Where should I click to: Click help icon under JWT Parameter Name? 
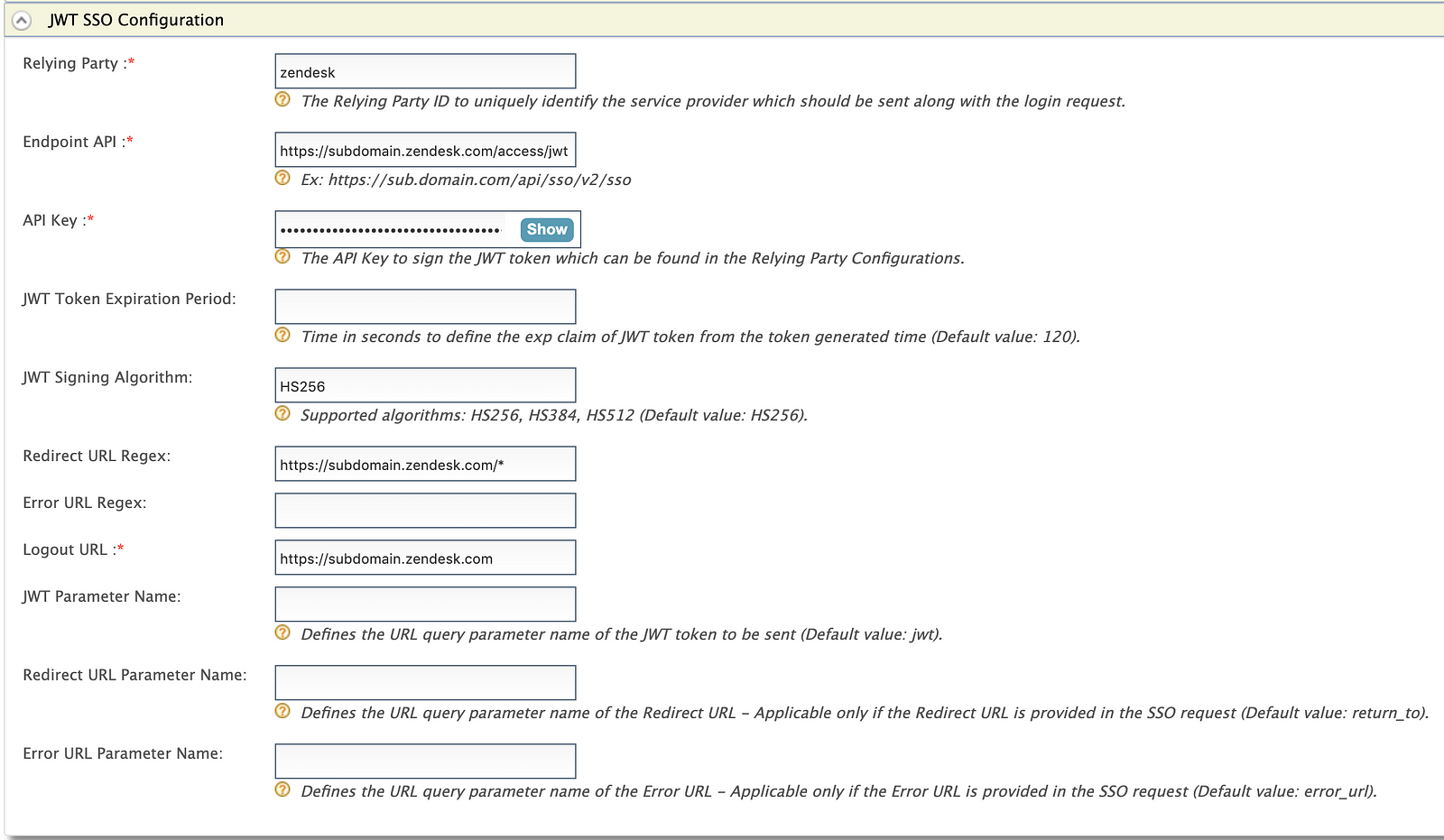click(282, 633)
